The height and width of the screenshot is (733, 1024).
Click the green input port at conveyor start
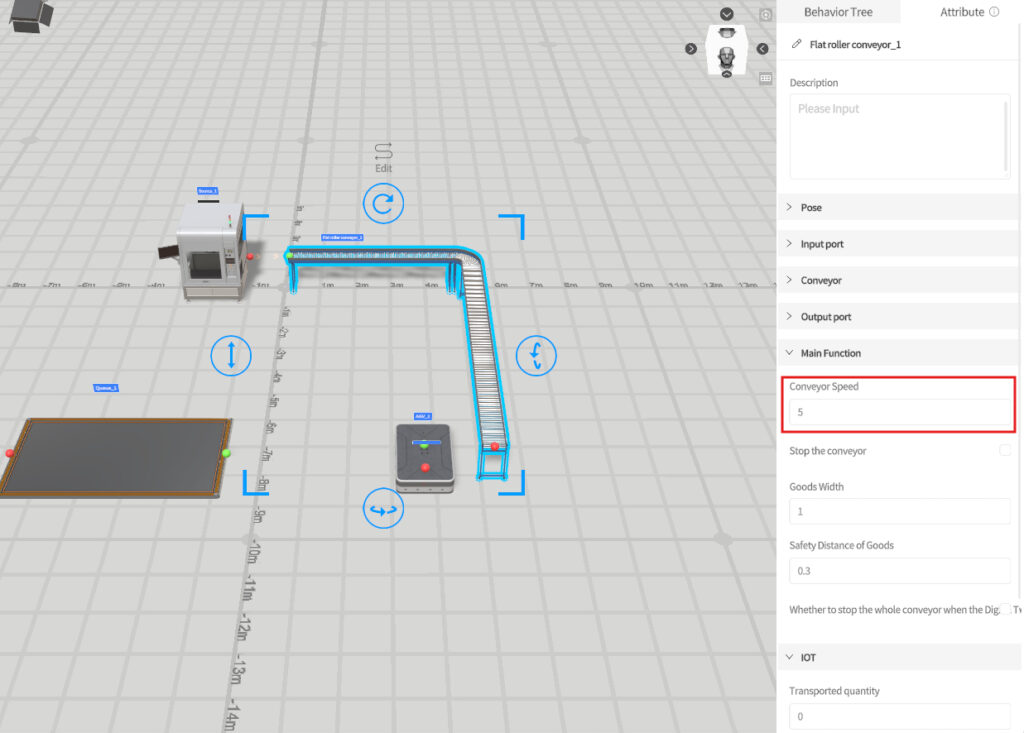click(x=289, y=255)
